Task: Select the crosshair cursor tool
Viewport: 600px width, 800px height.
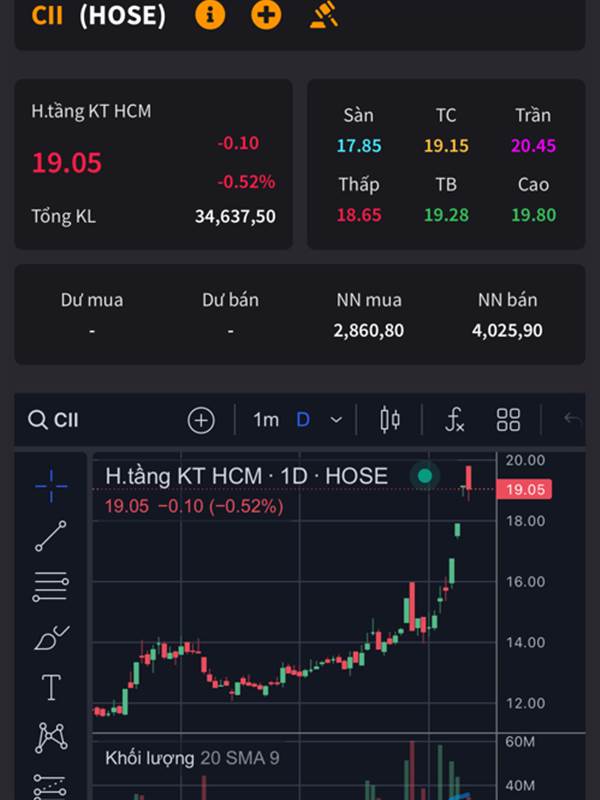Action: pos(51,486)
